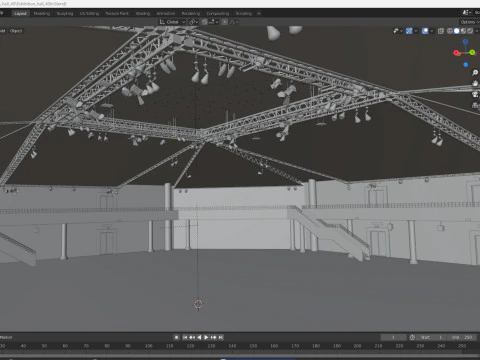Toggle proportional editing
Image resolution: width=480 pixels, height=360 pixels.
click(225, 22)
